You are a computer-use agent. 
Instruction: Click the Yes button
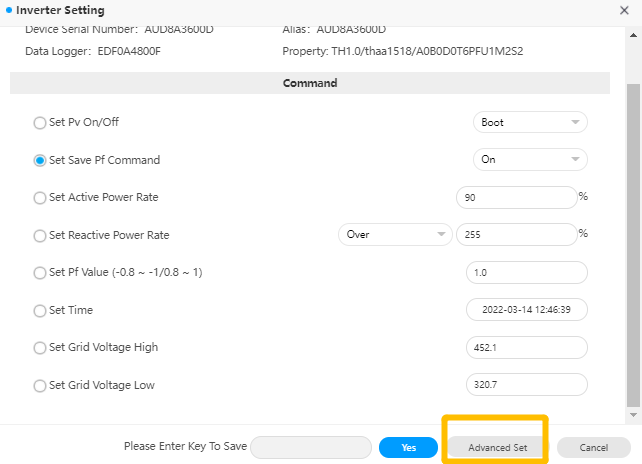click(x=408, y=447)
